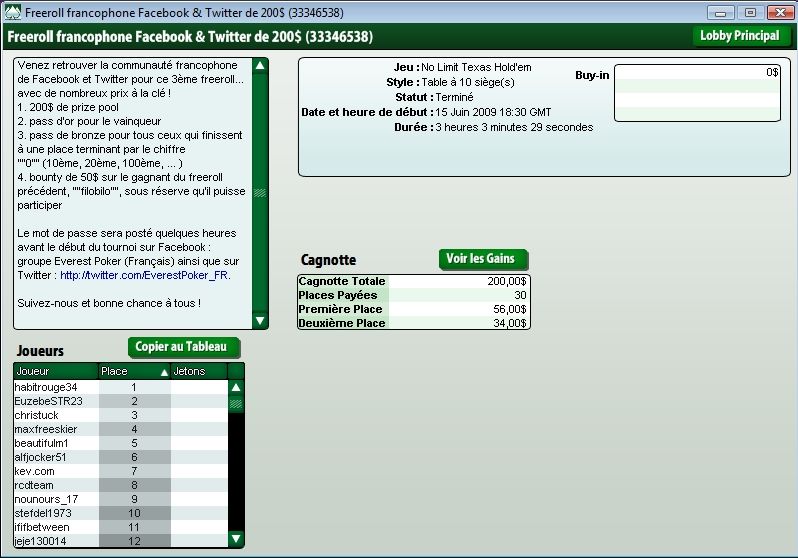This screenshot has height=558, width=798.
Task: Select player habitrouge34 row
Action: [x=121, y=387]
